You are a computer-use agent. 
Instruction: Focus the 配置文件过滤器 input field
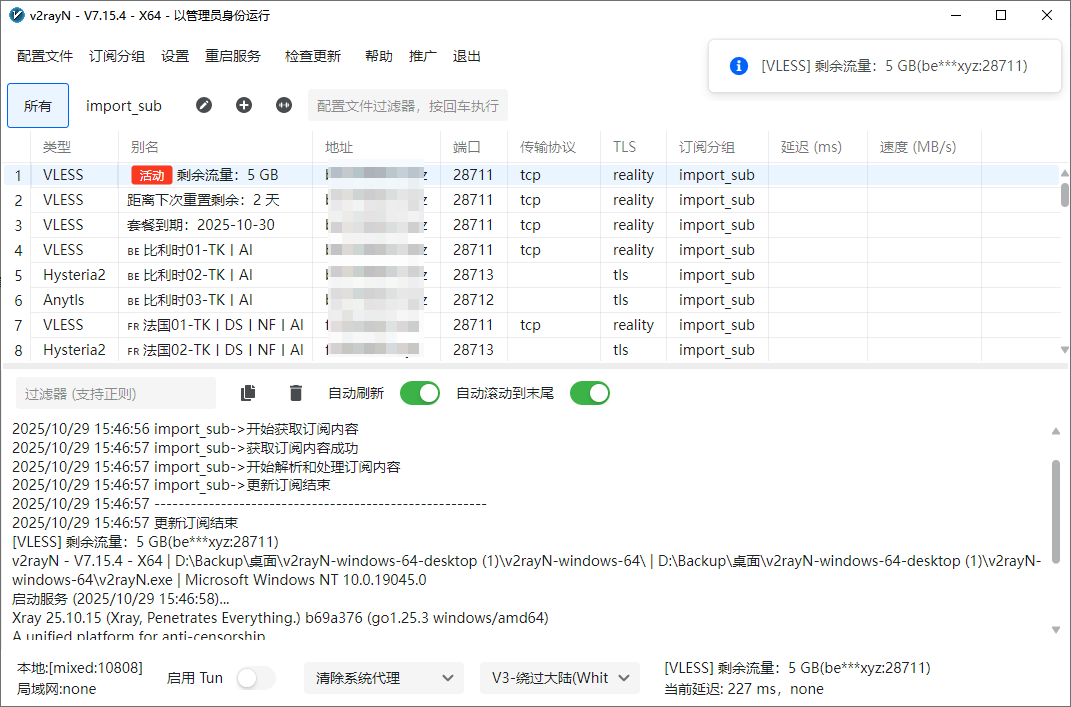(x=407, y=106)
